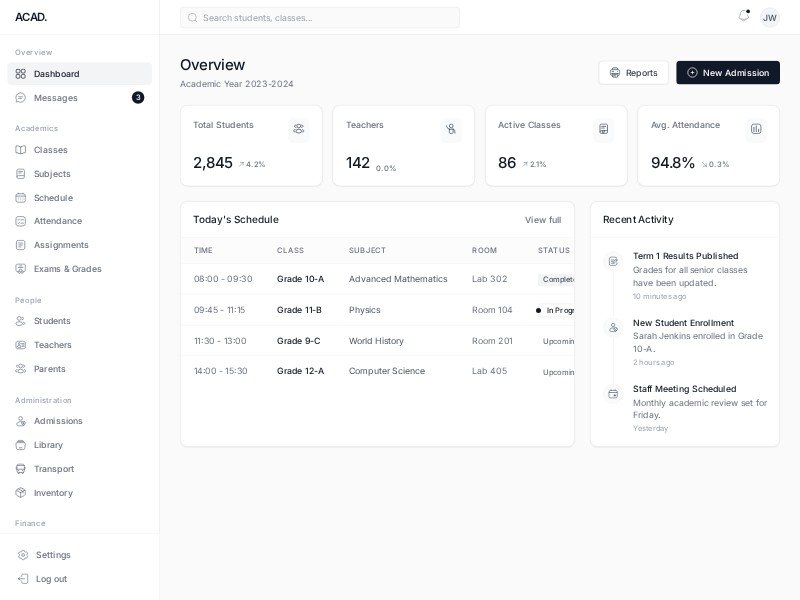Click the Term 1 Results activity icon
This screenshot has height=600, width=800.
613,261
